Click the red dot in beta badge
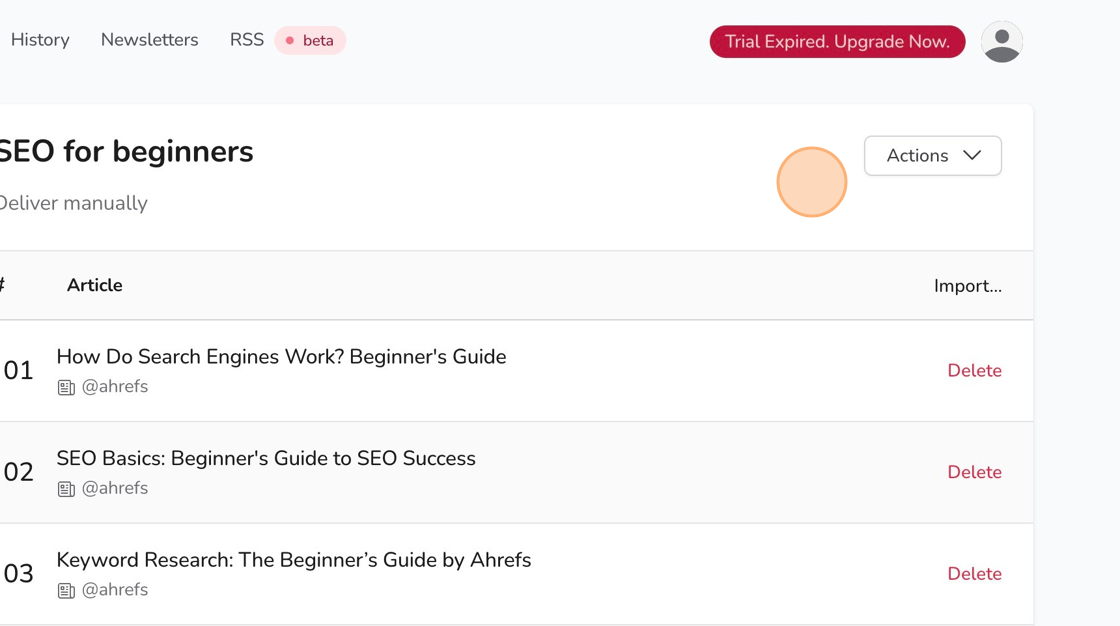Screen dimensions: 1120x626 289,41
